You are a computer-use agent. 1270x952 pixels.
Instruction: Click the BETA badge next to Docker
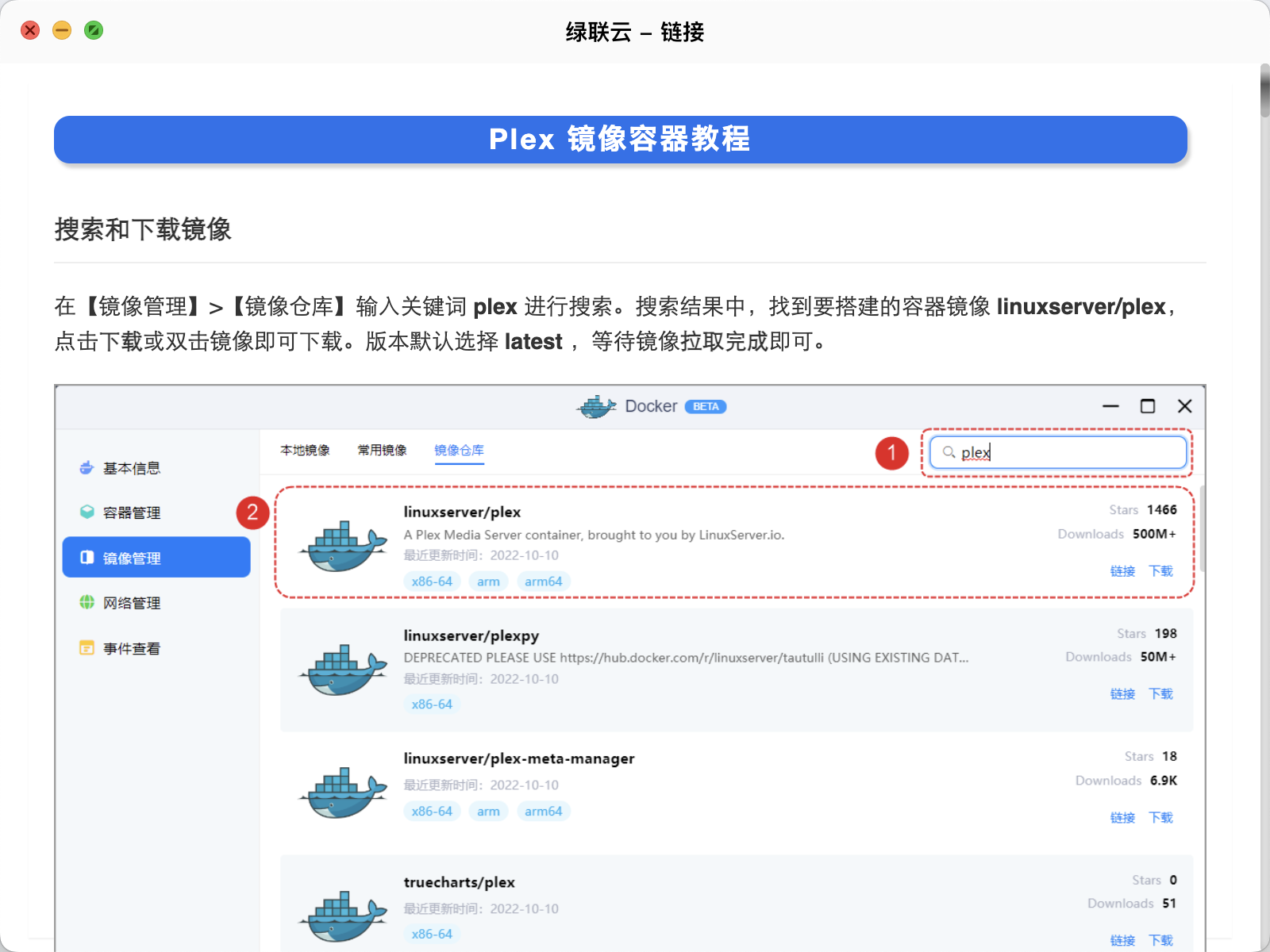(x=706, y=406)
